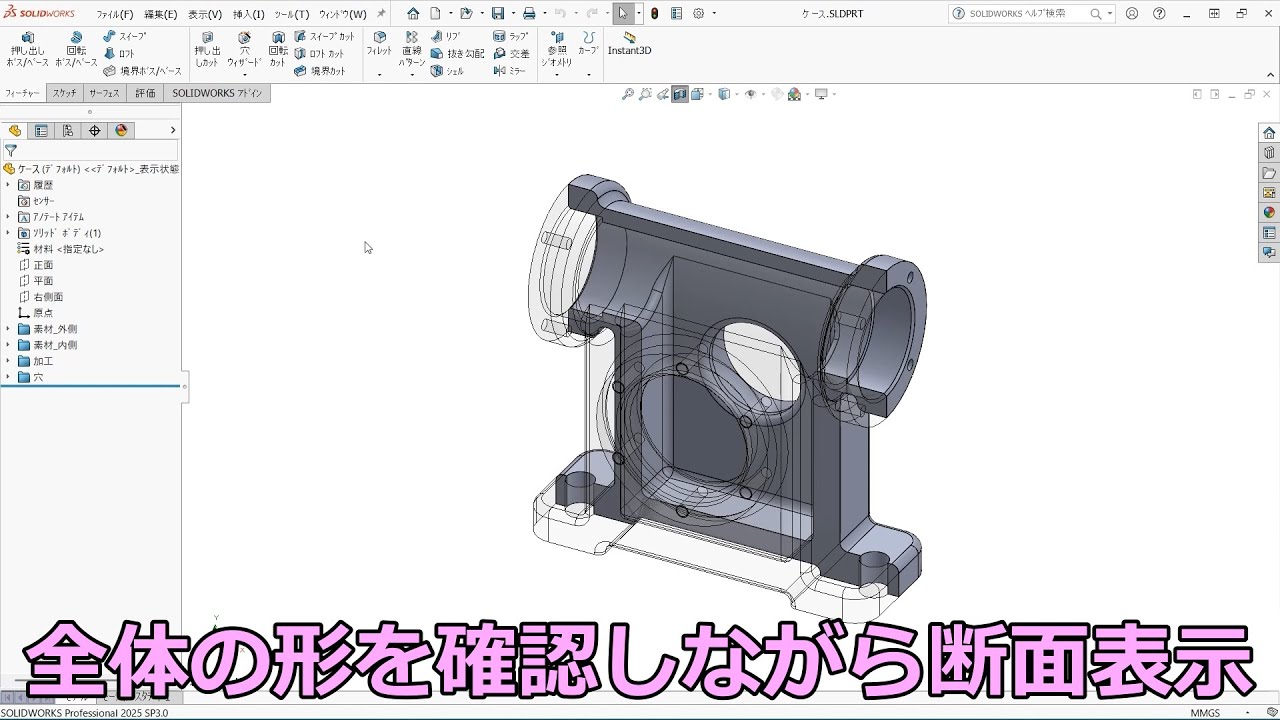Select the 回転ボス/ベース revolve tool

pos(76,49)
